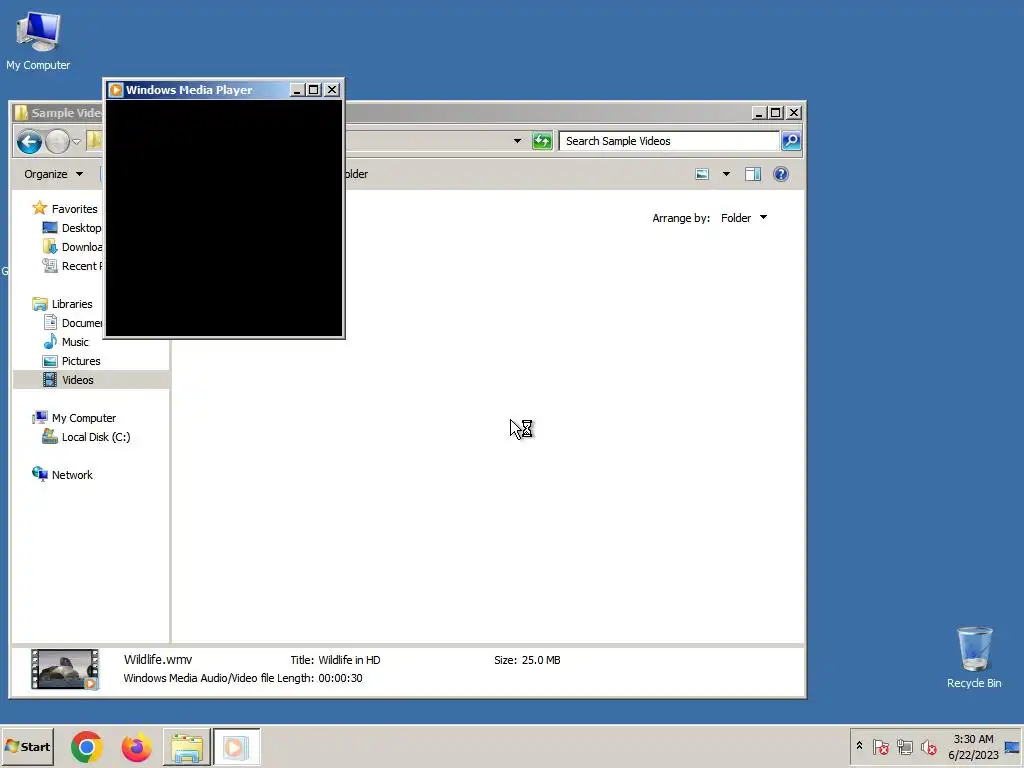Select My Computer in navigation pane
1024x768 pixels.
tap(74, 418)
